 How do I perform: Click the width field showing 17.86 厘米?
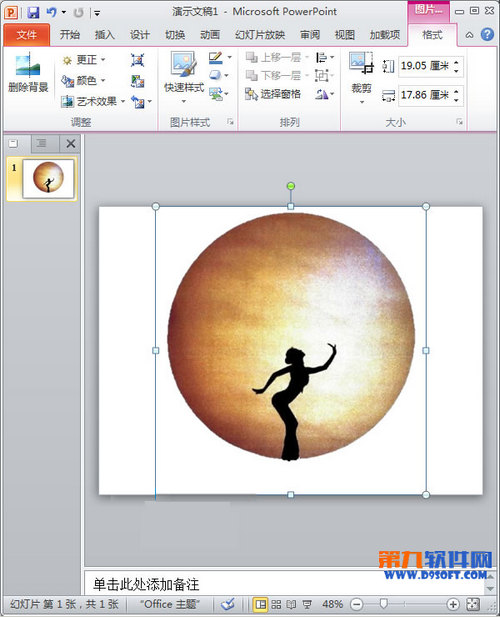[425, 95]
